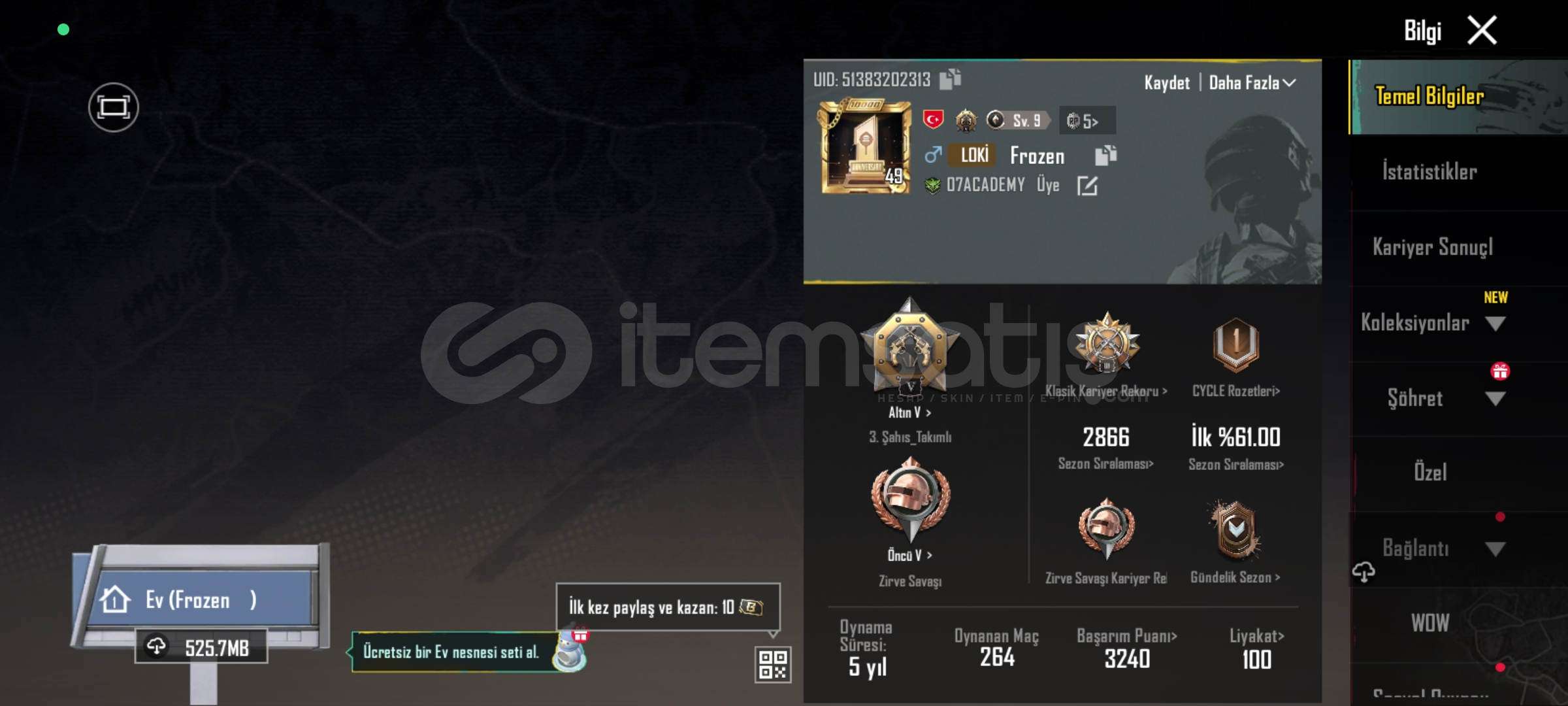Tap the cloud download icon near Bağlantı
Viewport: 1568px width, 706px height.
(x=1364, y=573)
